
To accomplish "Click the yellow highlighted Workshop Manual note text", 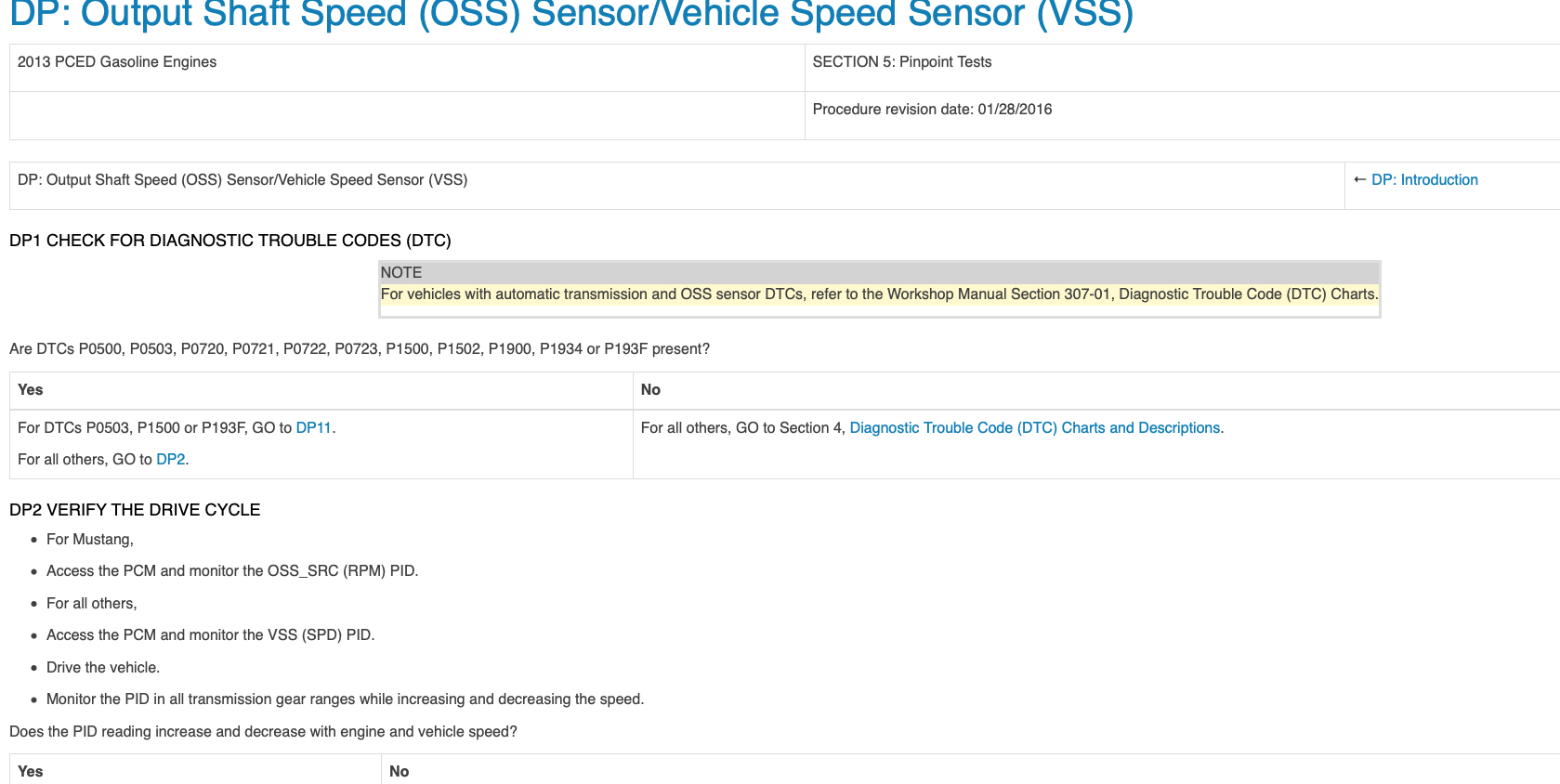I will tap(878, 294).
